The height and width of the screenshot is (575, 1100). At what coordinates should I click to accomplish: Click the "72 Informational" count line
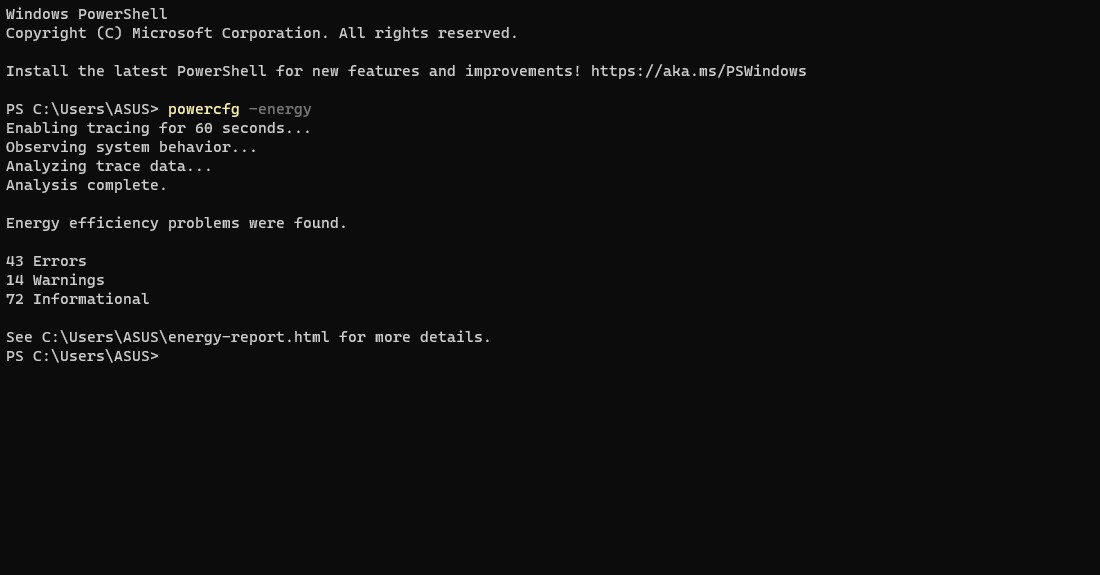(x=78, y=299)
